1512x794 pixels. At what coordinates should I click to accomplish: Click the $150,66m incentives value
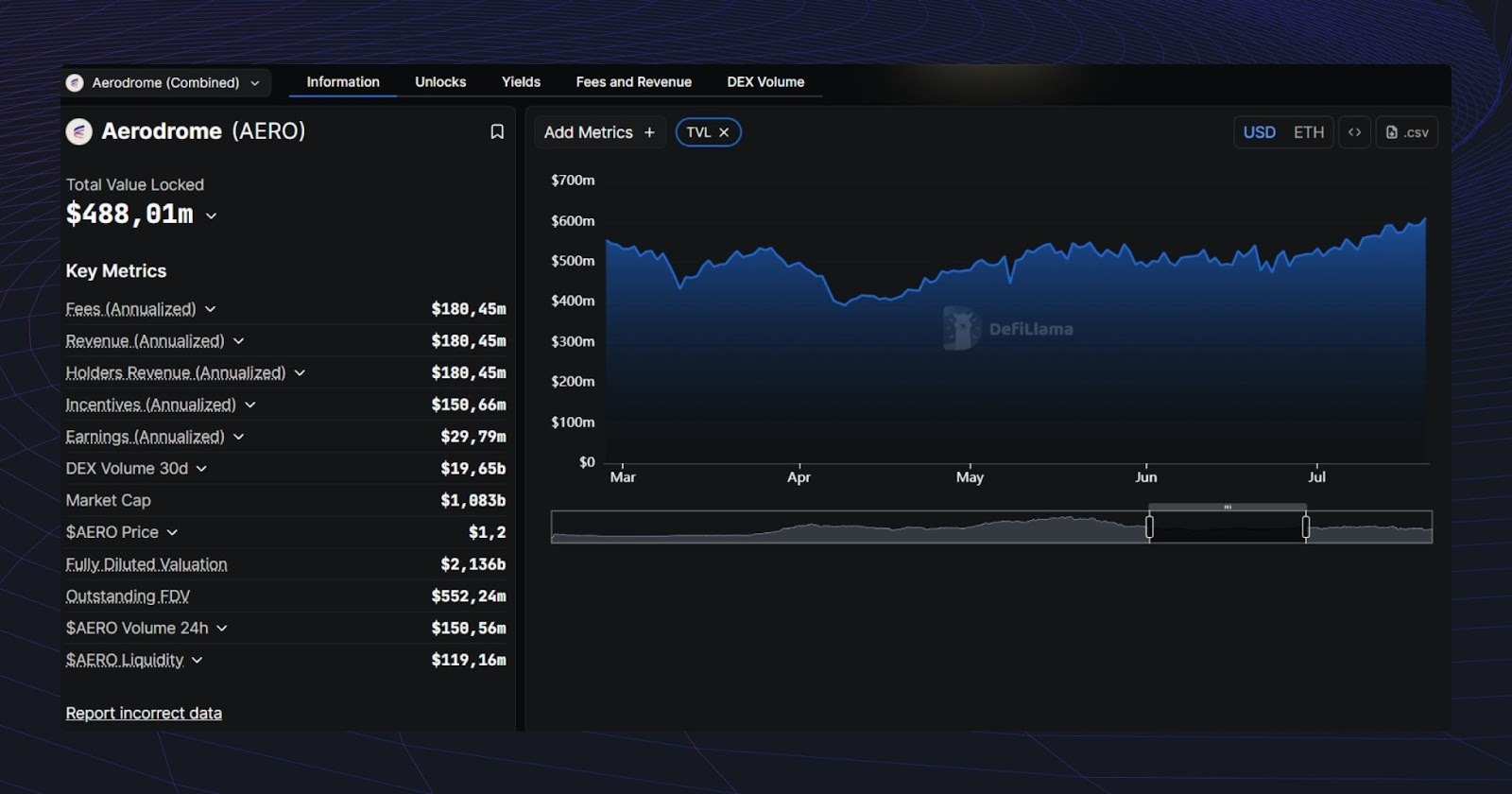pyautogui.click(x=469, y=405)
